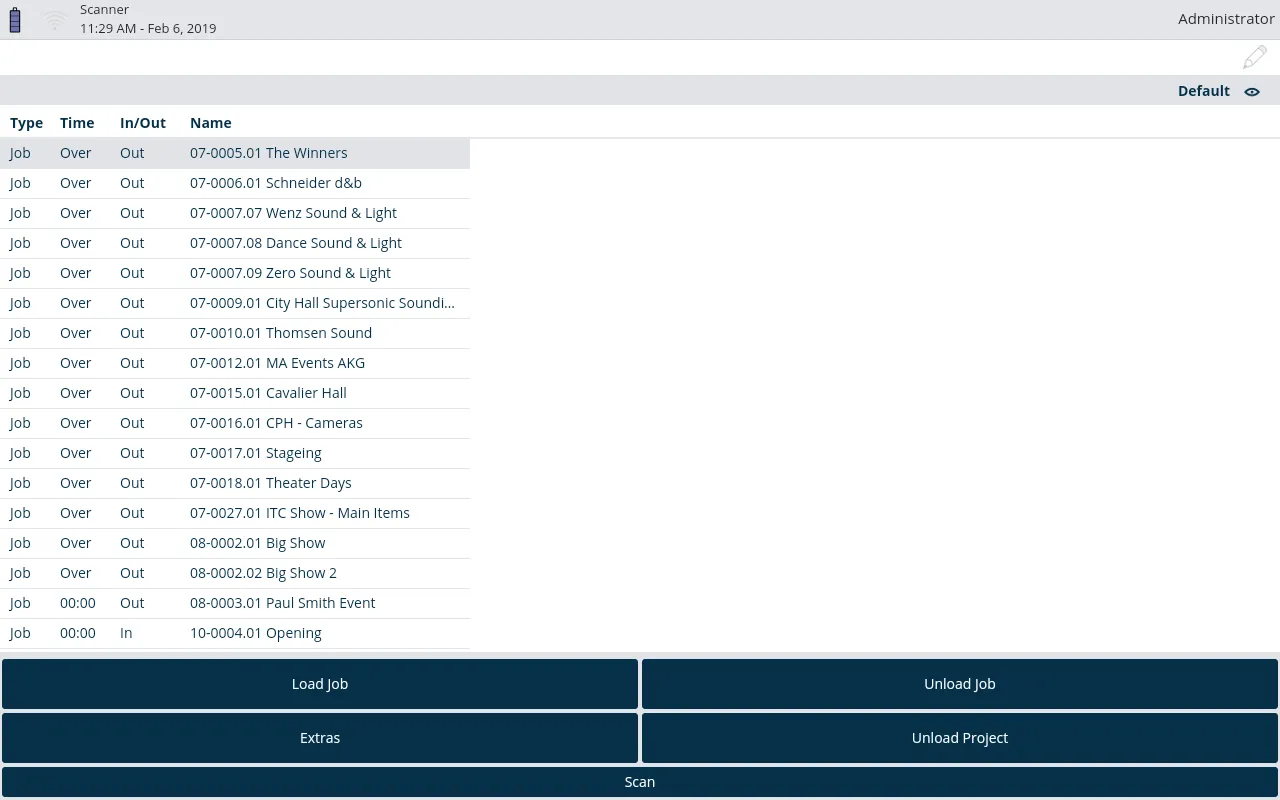Select job 07-0012.01 MA Events AKG
This screenshot has width=1280, height=800.
[235, 363]
